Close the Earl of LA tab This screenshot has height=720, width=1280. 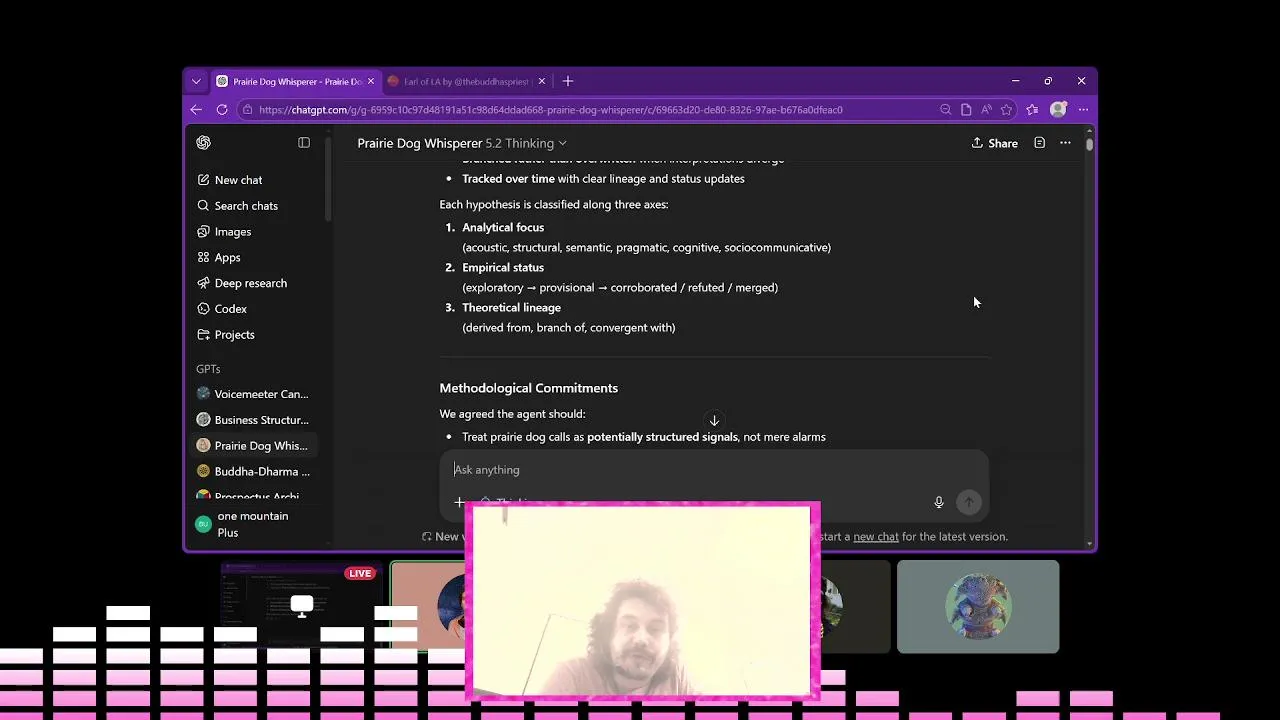(x=542, y=81)
